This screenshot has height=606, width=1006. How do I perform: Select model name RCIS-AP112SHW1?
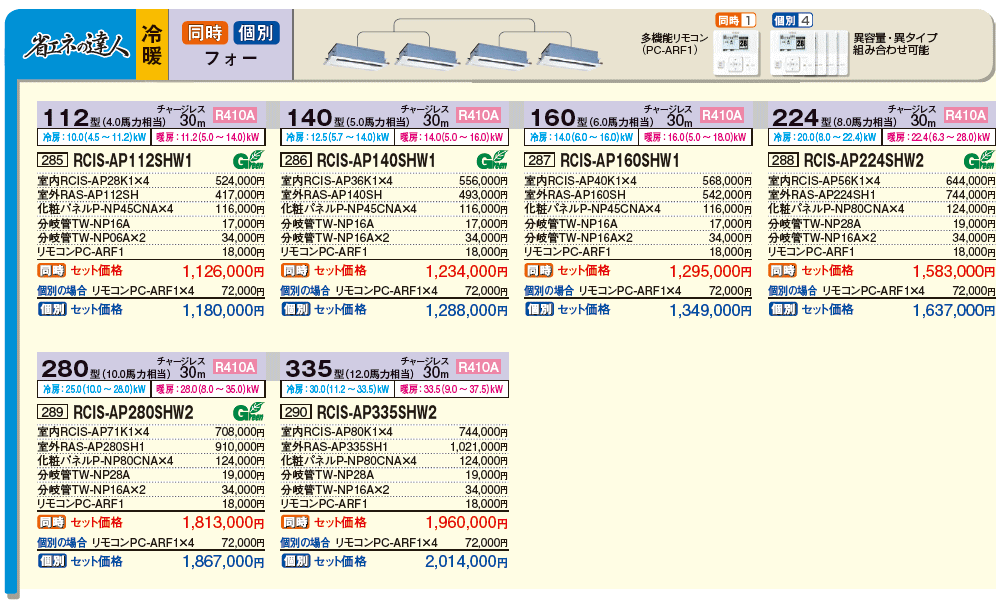133,160
